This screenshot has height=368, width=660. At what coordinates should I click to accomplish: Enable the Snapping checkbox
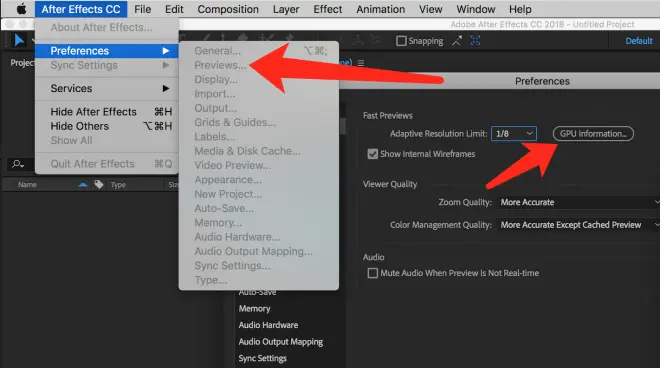401,41
